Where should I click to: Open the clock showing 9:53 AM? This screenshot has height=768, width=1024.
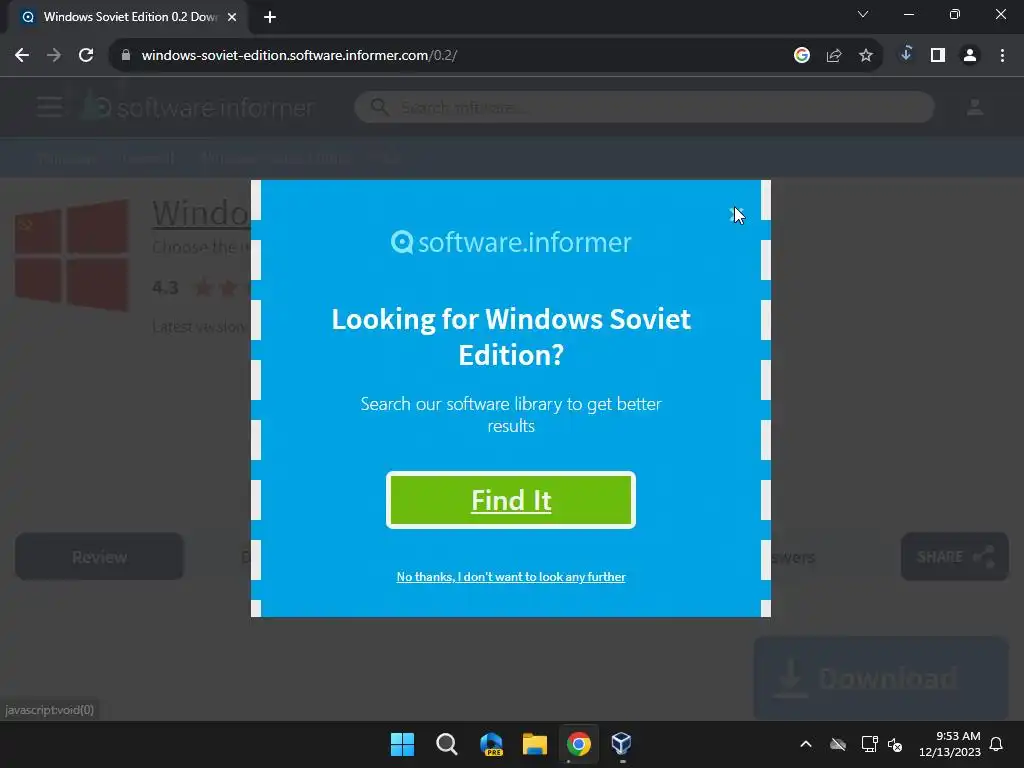[x=950, y=744]
